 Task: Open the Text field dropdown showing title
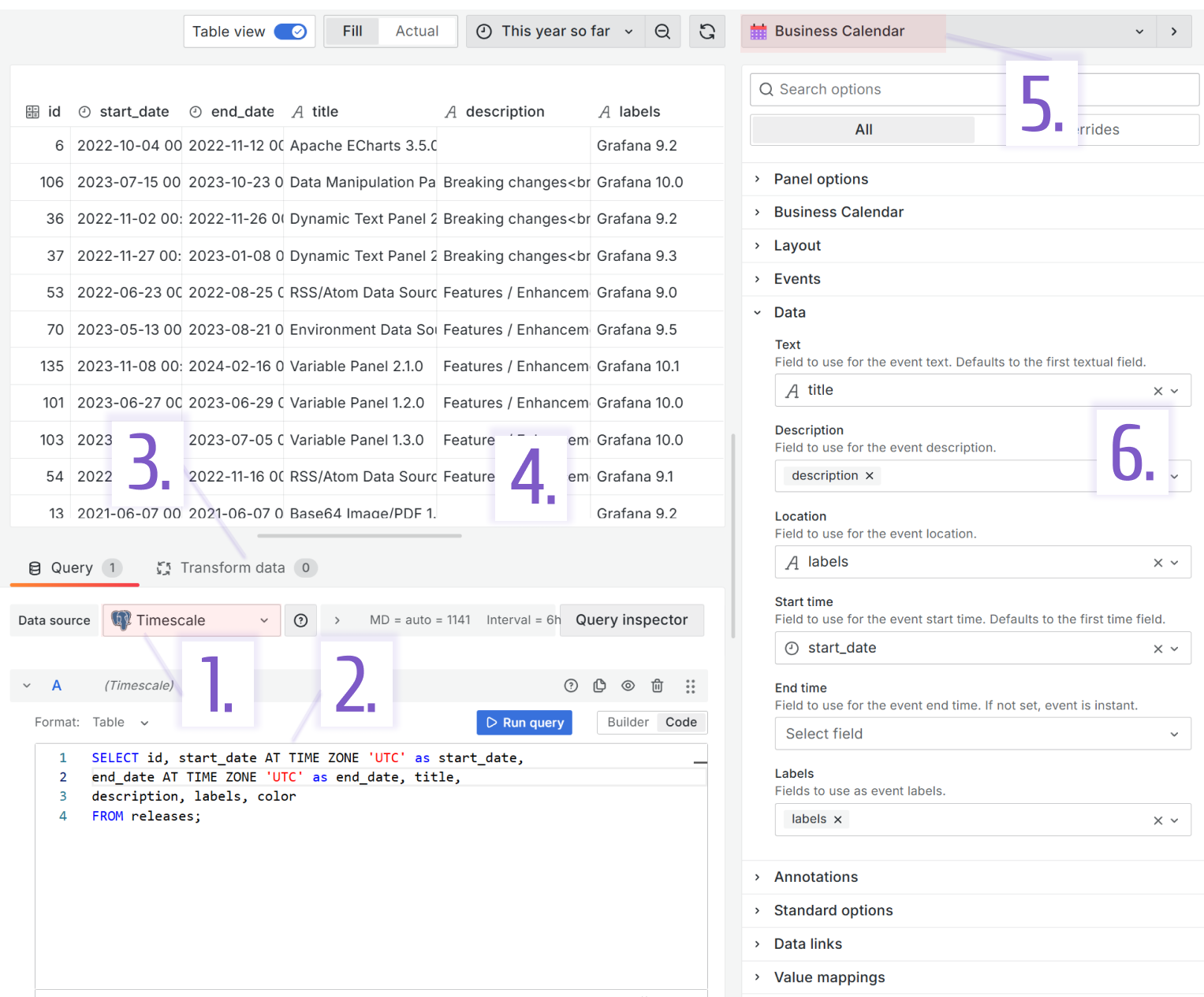1174,391
